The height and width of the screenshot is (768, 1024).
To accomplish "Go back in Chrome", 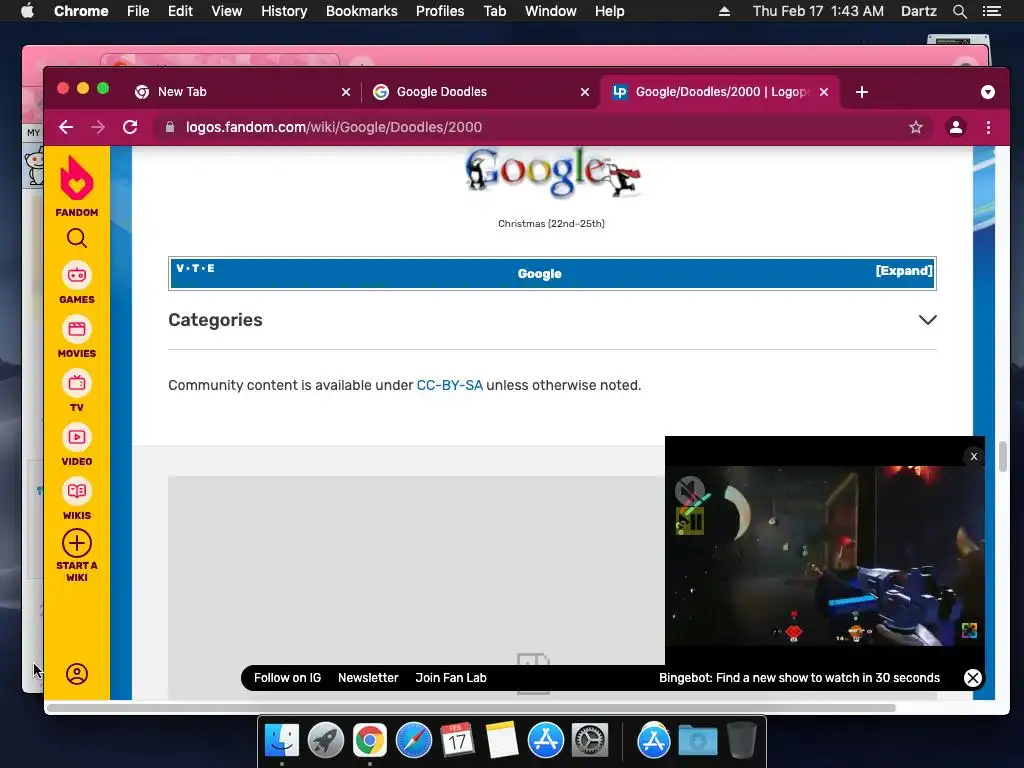I will pos(66,127).
